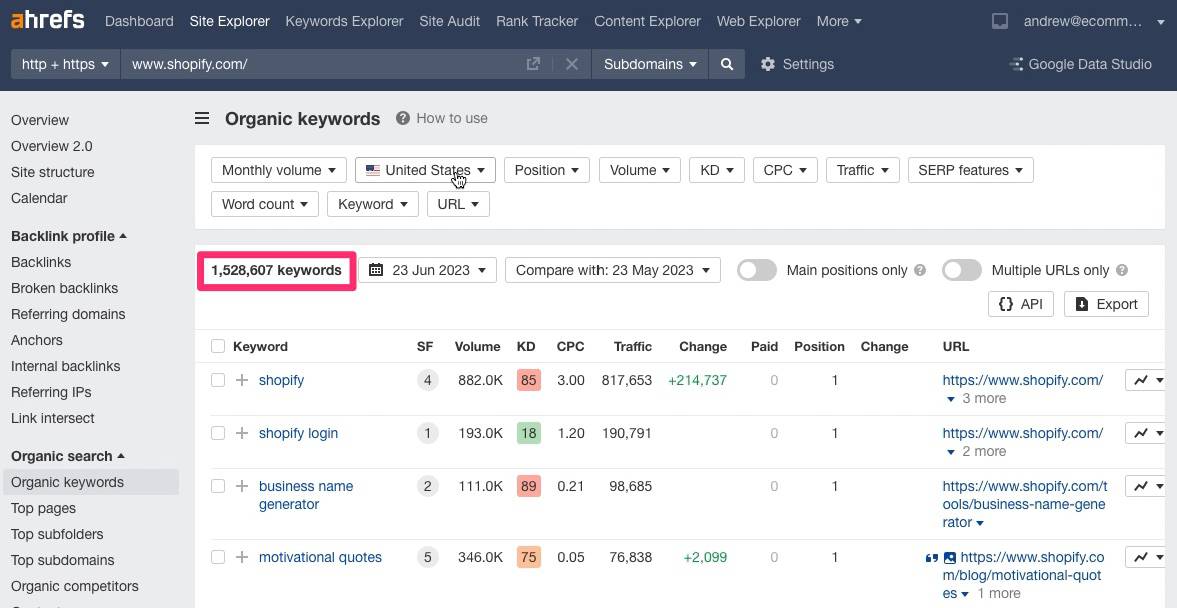This screenshot has height=608, width=1177.
Task: Open Keyword filter dropdown
Action: 373,204
